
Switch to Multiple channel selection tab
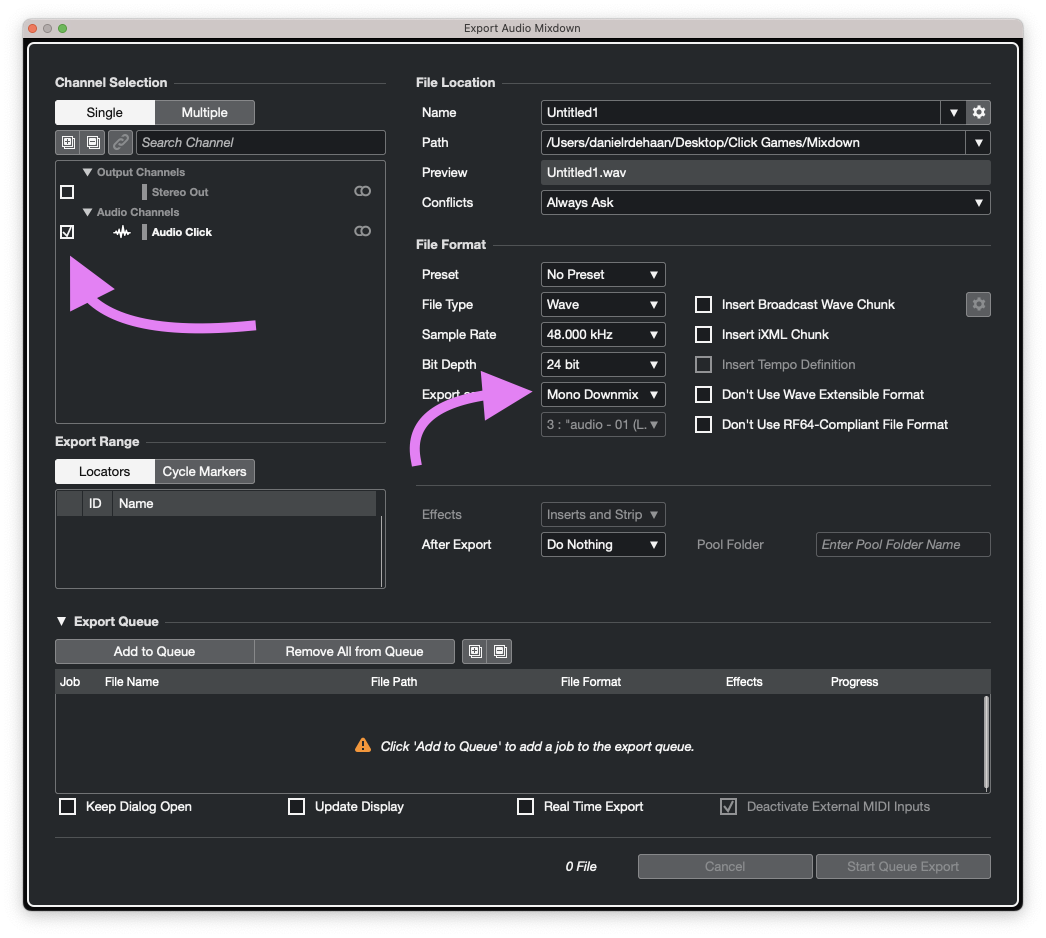(204, 112)
